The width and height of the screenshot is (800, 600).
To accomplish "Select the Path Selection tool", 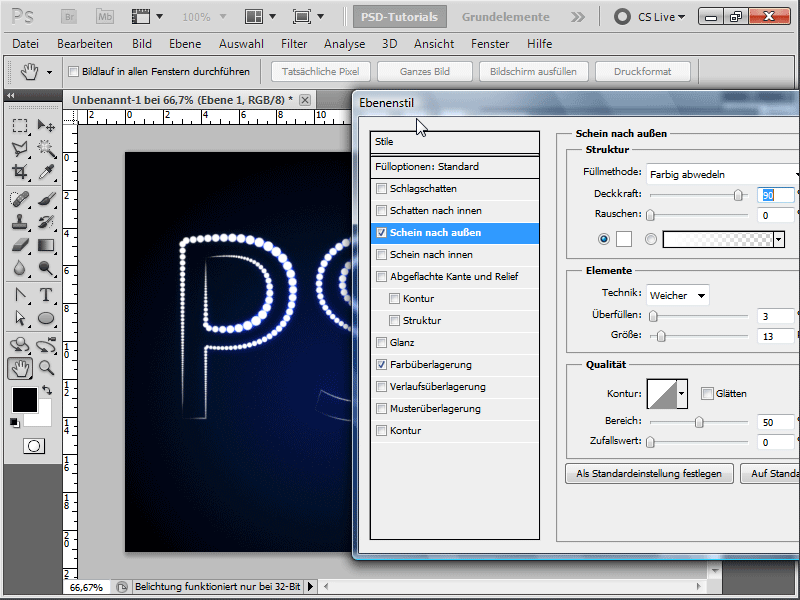I will (x=20, y=318).
